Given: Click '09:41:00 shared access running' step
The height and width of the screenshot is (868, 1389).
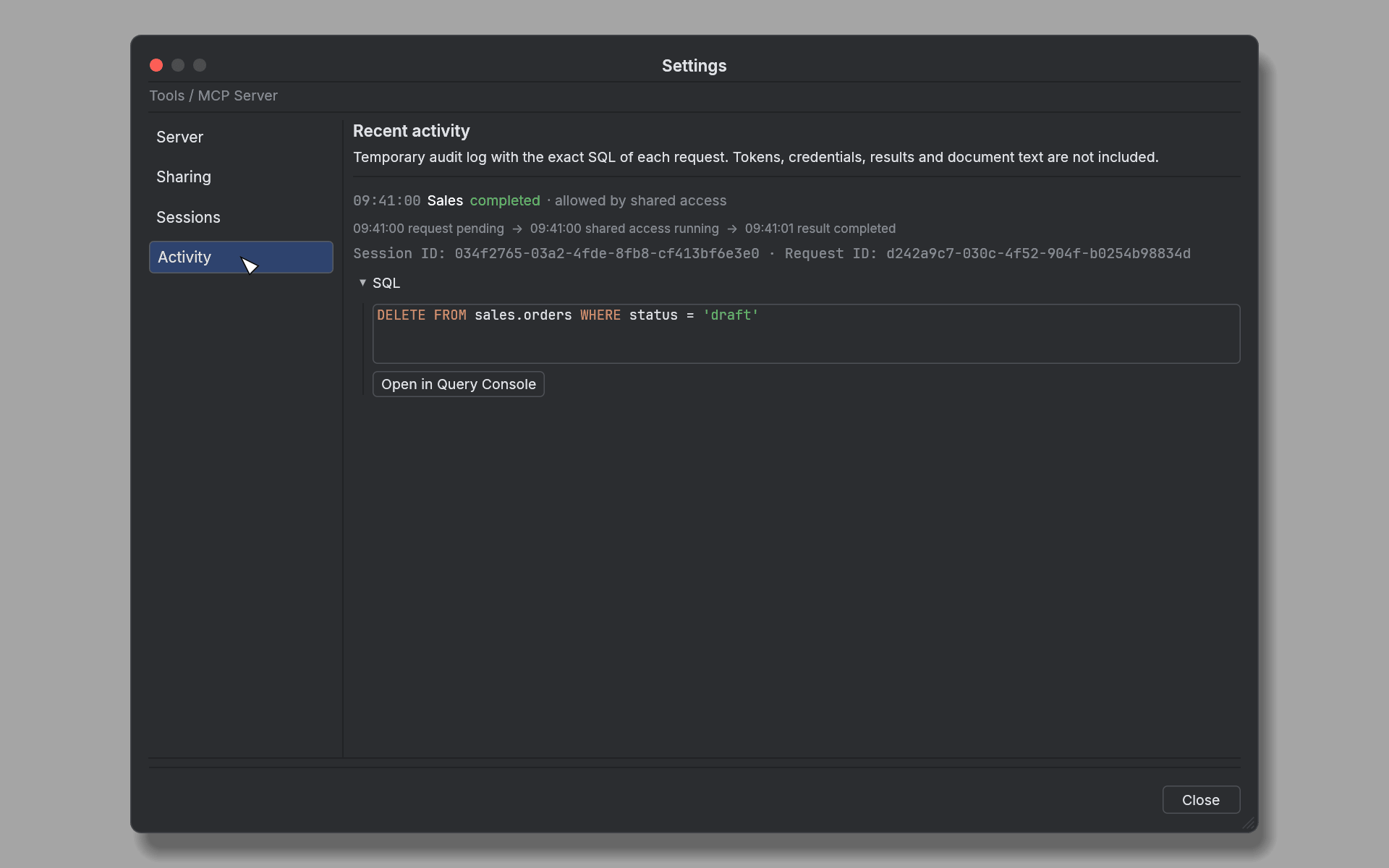Looking at the screenshot, I should coord(624,229).
